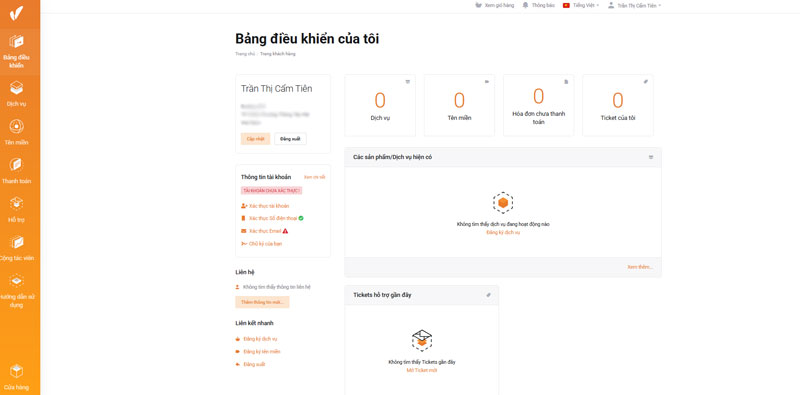Open Cộng tác viên in the sidebar
This screenshot has height=395, width=800.
click(17, 249)
